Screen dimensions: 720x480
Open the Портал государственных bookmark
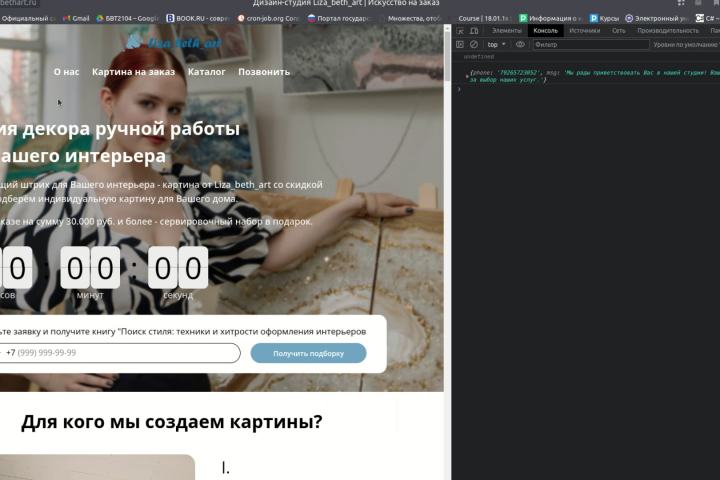pyautogui.click(x=339, y=18)
